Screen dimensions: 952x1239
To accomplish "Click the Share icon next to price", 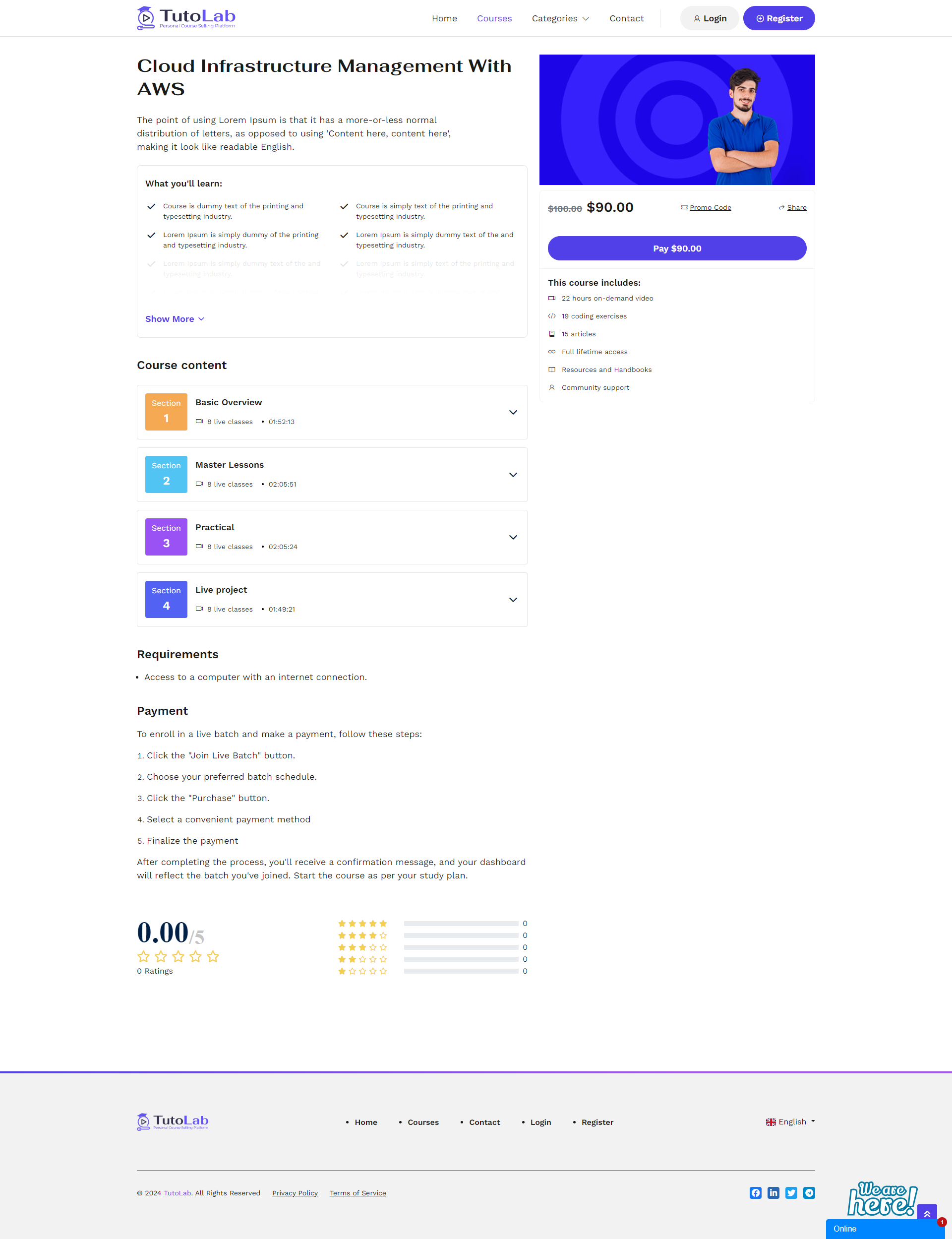I will coord(793,207).
